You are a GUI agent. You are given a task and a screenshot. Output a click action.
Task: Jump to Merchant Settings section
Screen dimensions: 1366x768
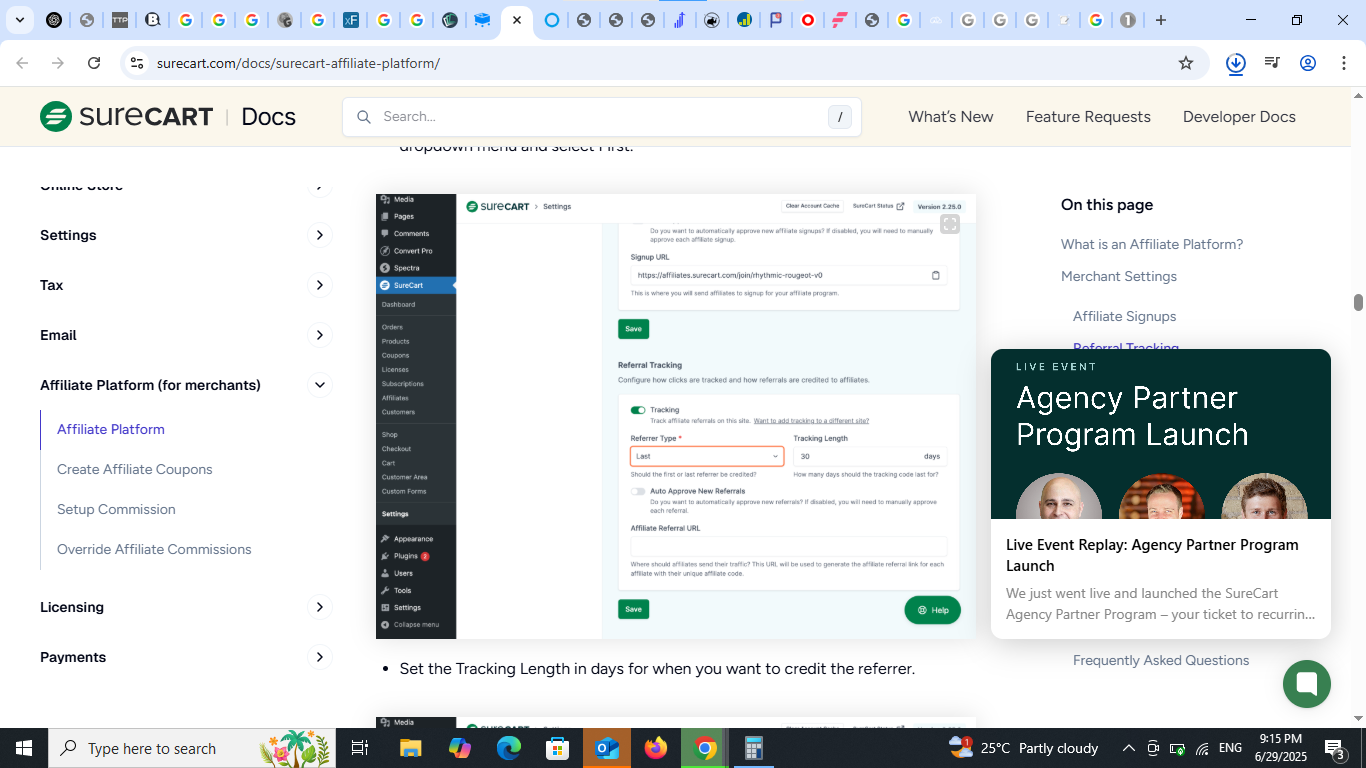point(1119,276)
